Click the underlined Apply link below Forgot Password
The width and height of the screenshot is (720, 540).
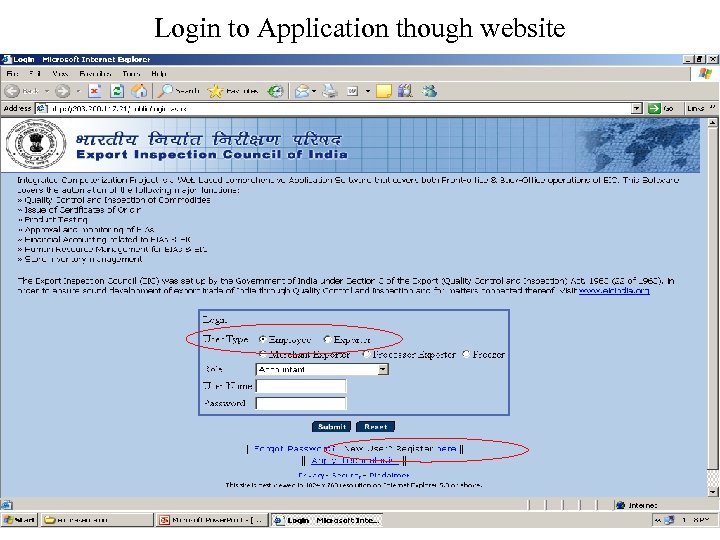coord(352,460)
